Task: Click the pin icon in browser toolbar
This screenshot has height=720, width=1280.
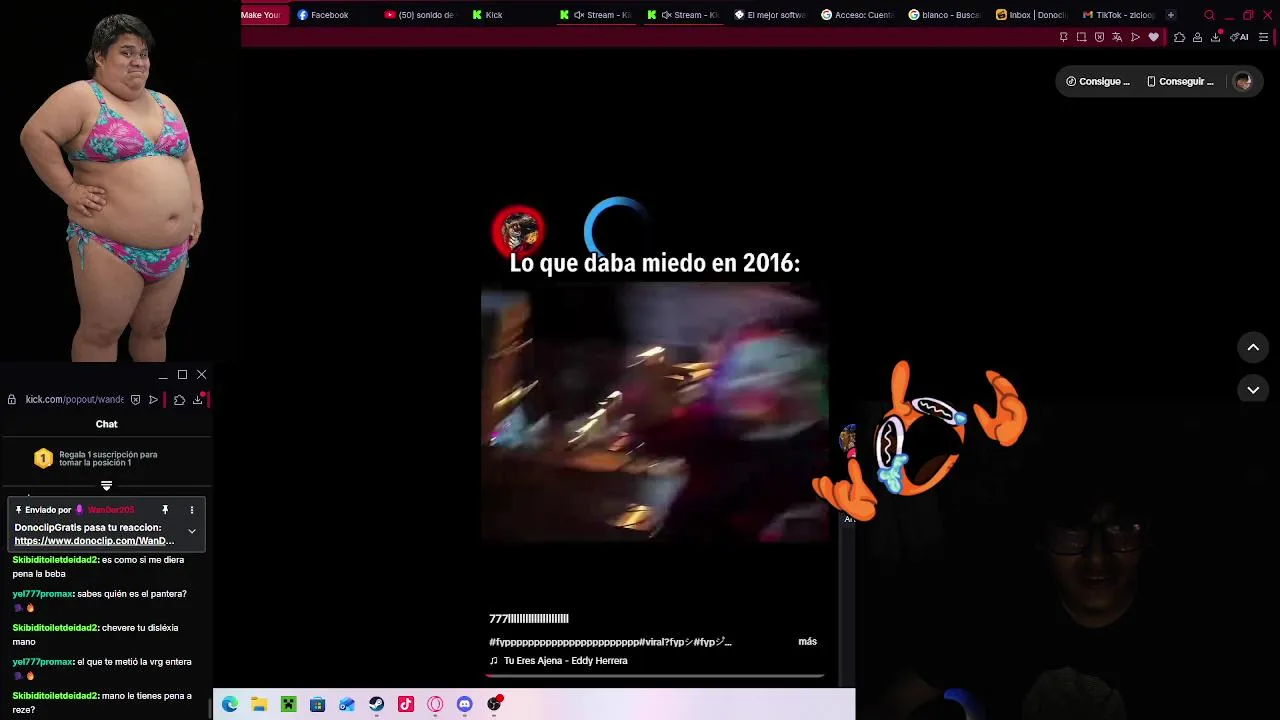Action: click(x=1063, y=37)
